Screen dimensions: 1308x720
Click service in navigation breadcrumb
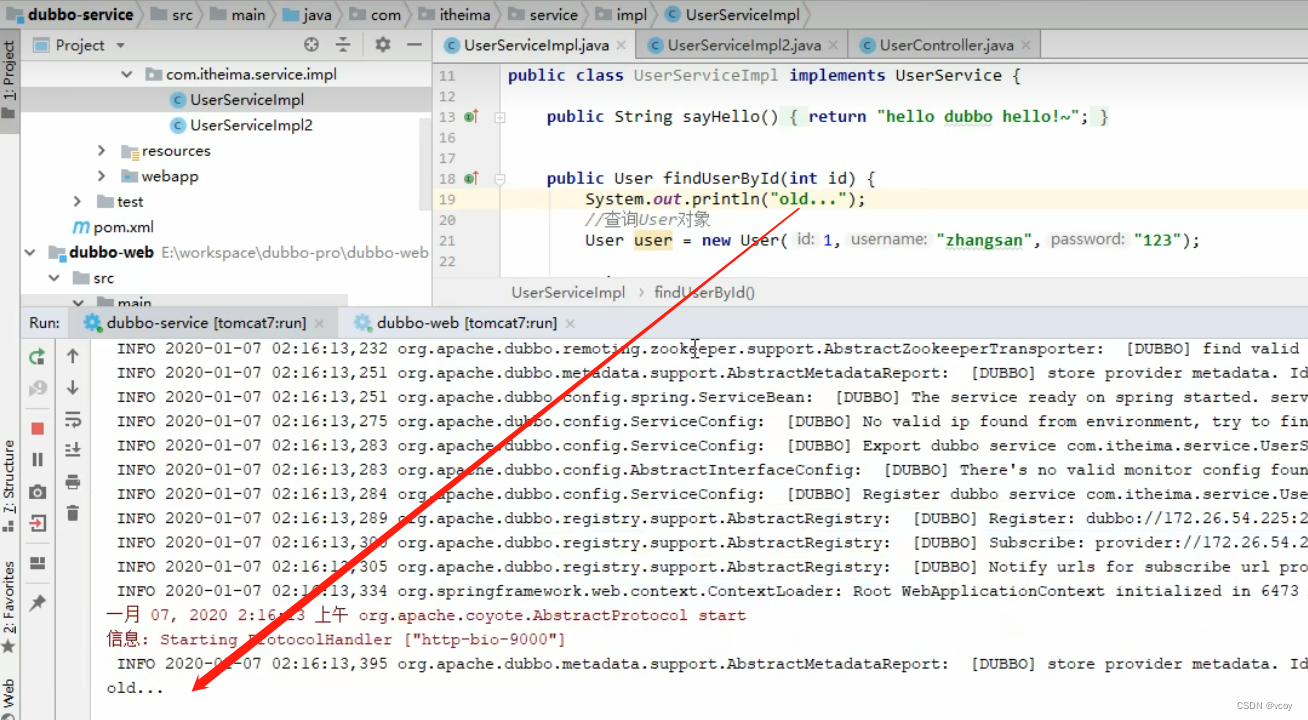(x=543, y=14)
